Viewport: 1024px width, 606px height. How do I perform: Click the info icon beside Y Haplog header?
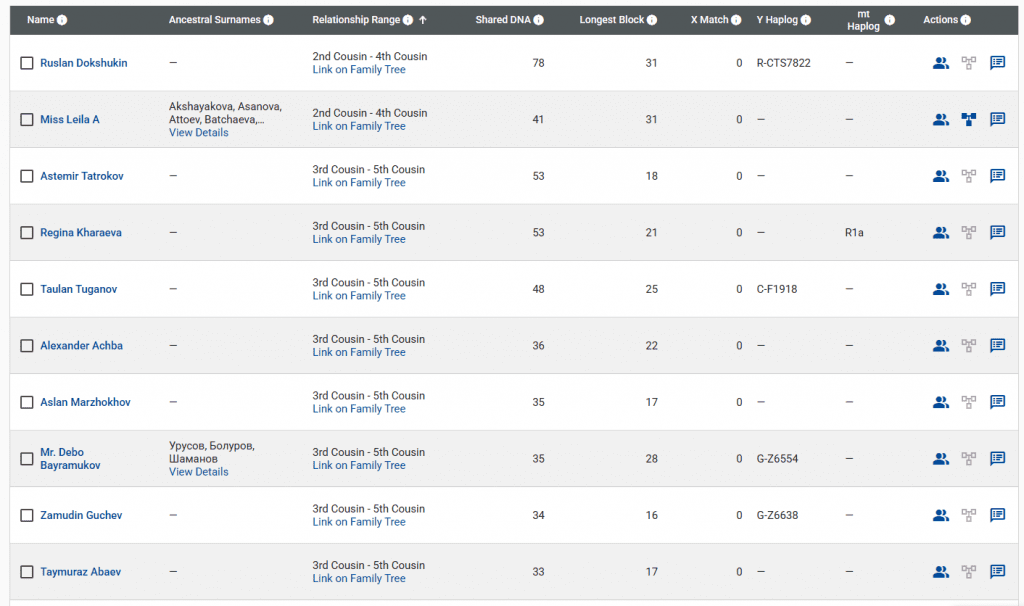point(806,20)
